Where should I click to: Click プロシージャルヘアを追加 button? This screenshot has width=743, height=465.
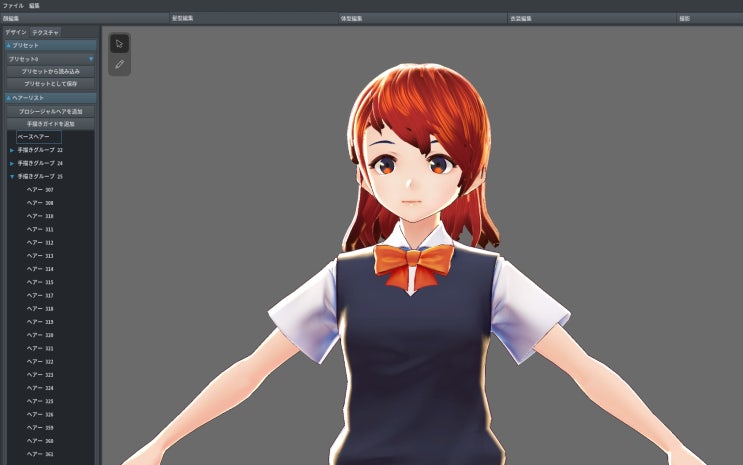(x=51, y=111)
